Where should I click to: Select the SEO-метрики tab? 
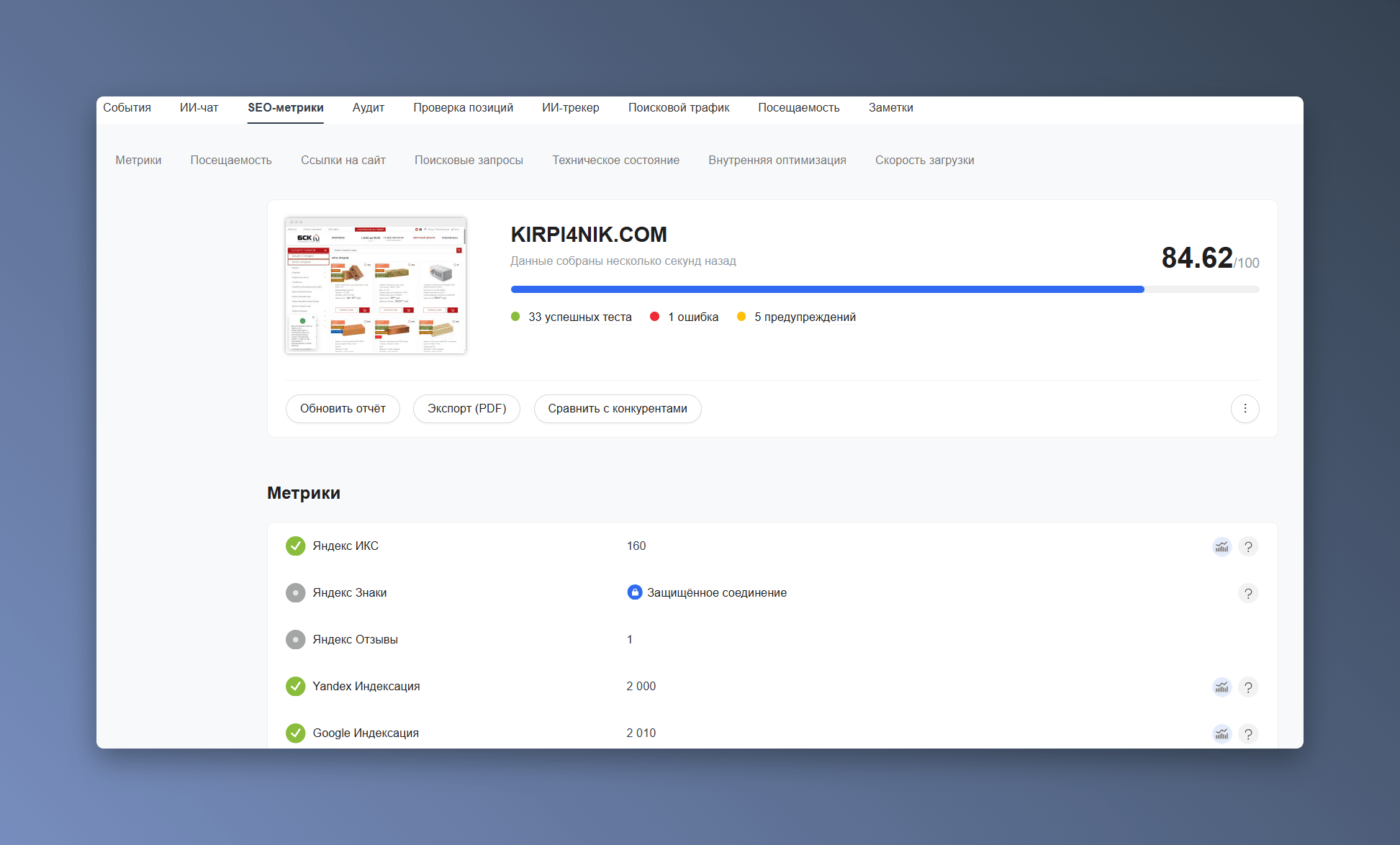coord(286,108)
